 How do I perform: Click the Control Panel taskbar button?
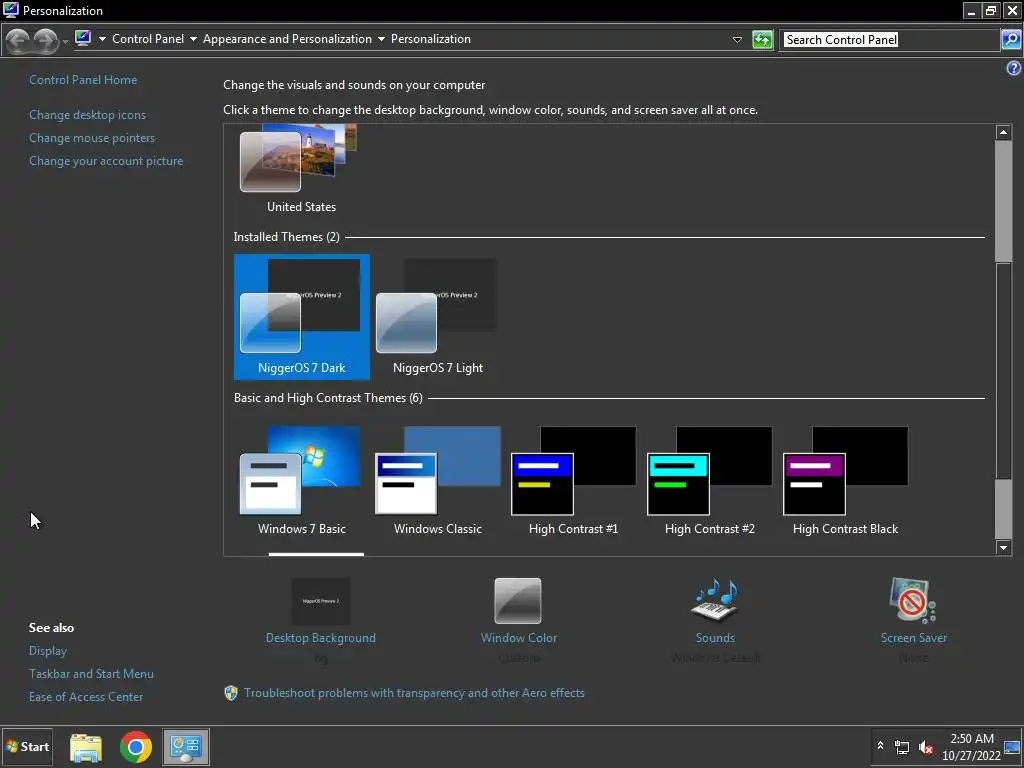point(186,747)
